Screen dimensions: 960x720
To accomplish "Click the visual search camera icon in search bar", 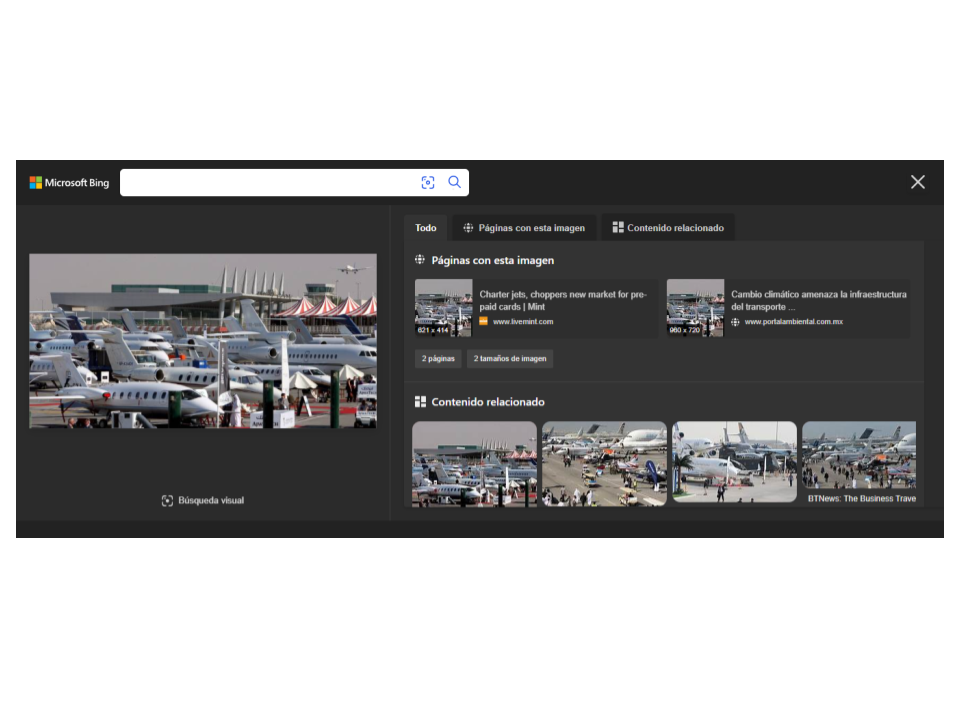I will click(428, 182).
